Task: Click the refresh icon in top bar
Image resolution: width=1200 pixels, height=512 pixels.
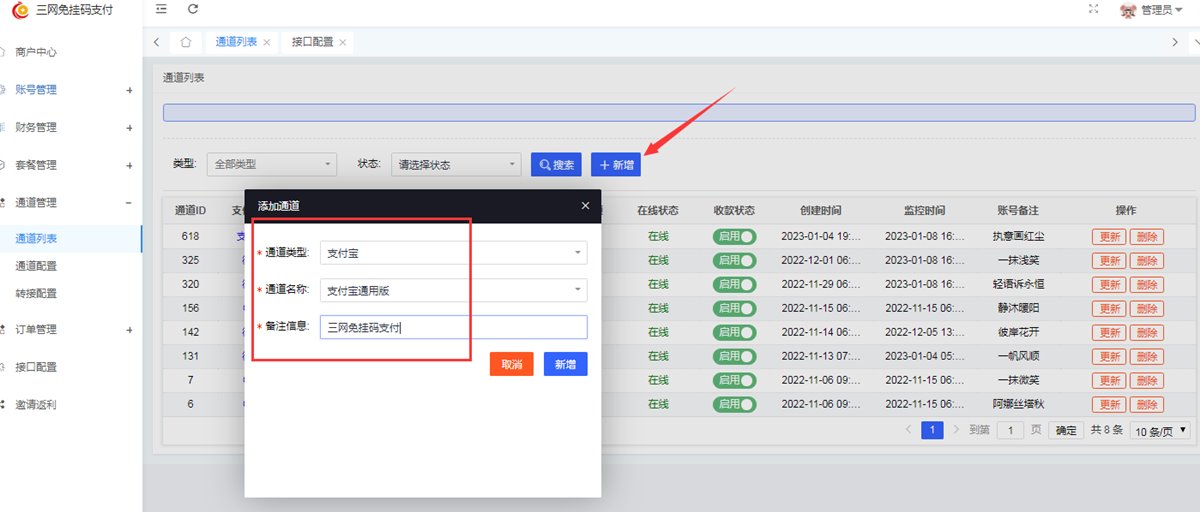Action: [x=193, y=9]
